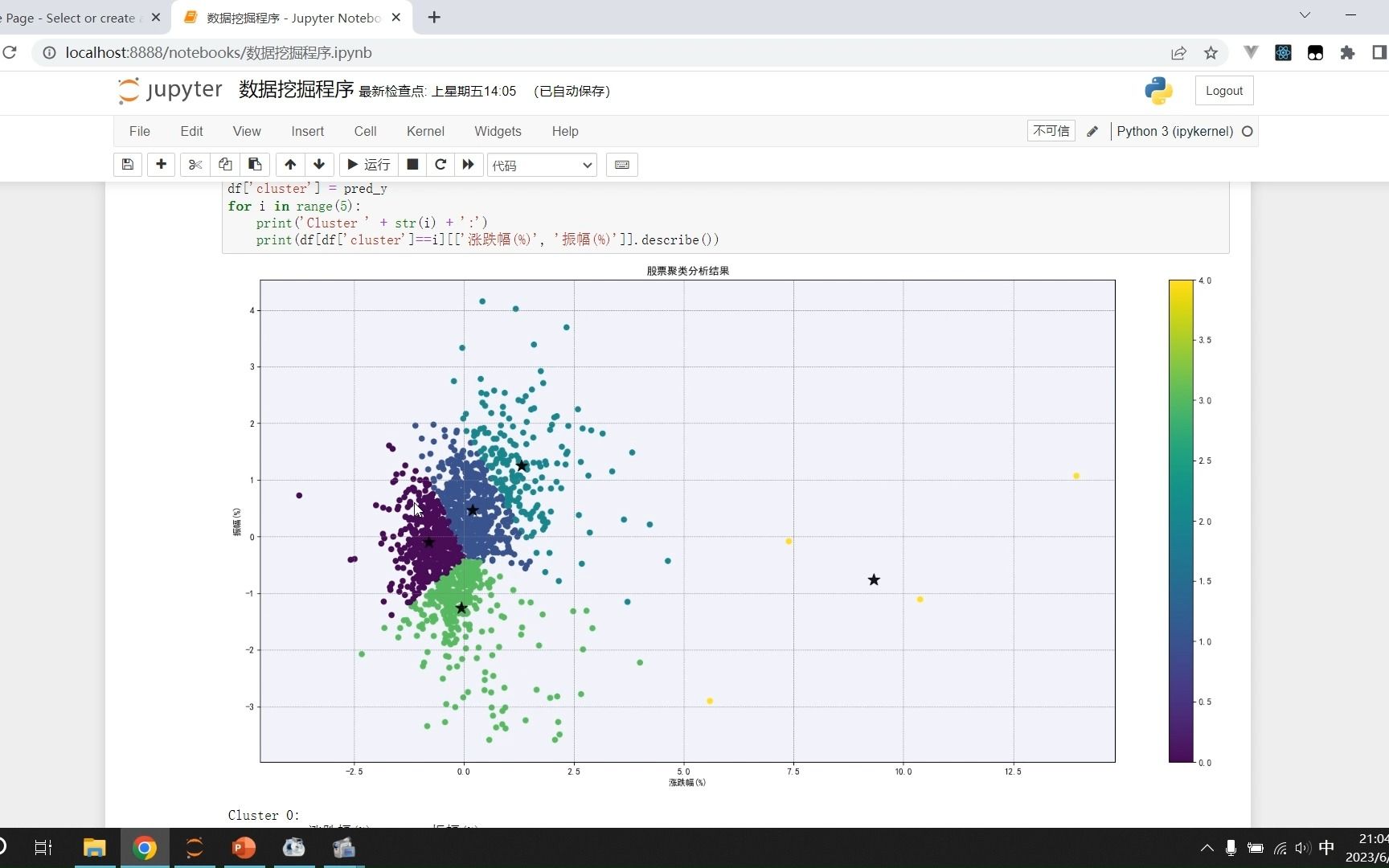Open the Extensions puzzle menu
Viewport: 1389px width, 868px height.
(x=1347, y=53)
